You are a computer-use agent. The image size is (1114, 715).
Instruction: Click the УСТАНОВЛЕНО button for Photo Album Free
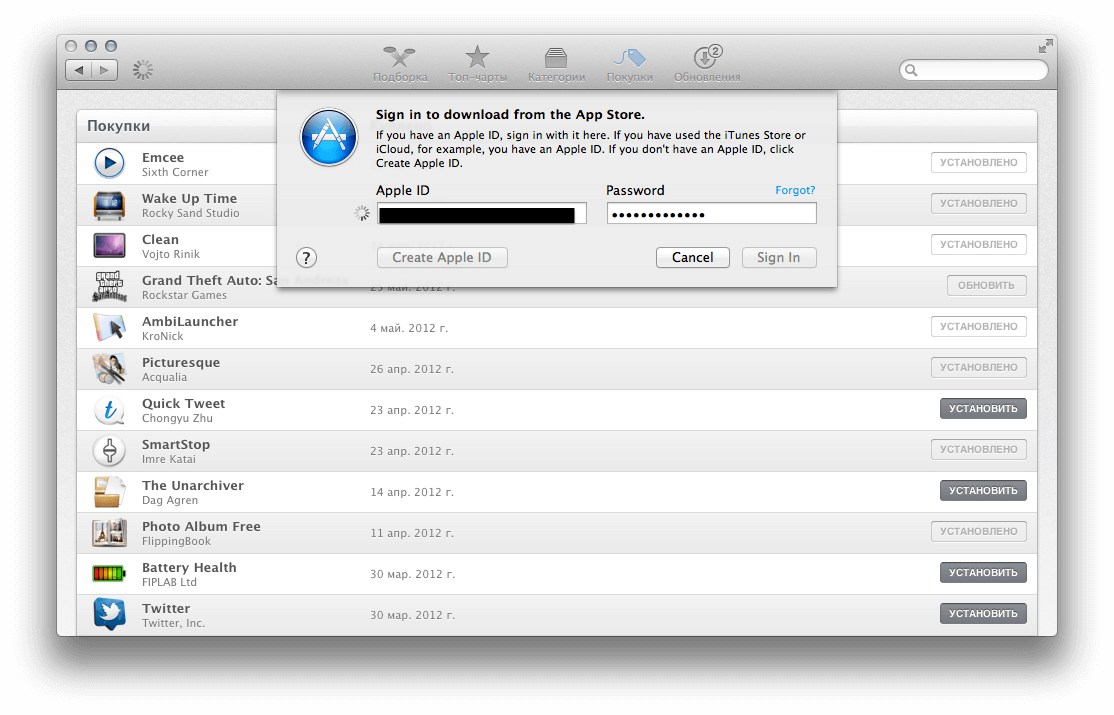click(978, 532)
